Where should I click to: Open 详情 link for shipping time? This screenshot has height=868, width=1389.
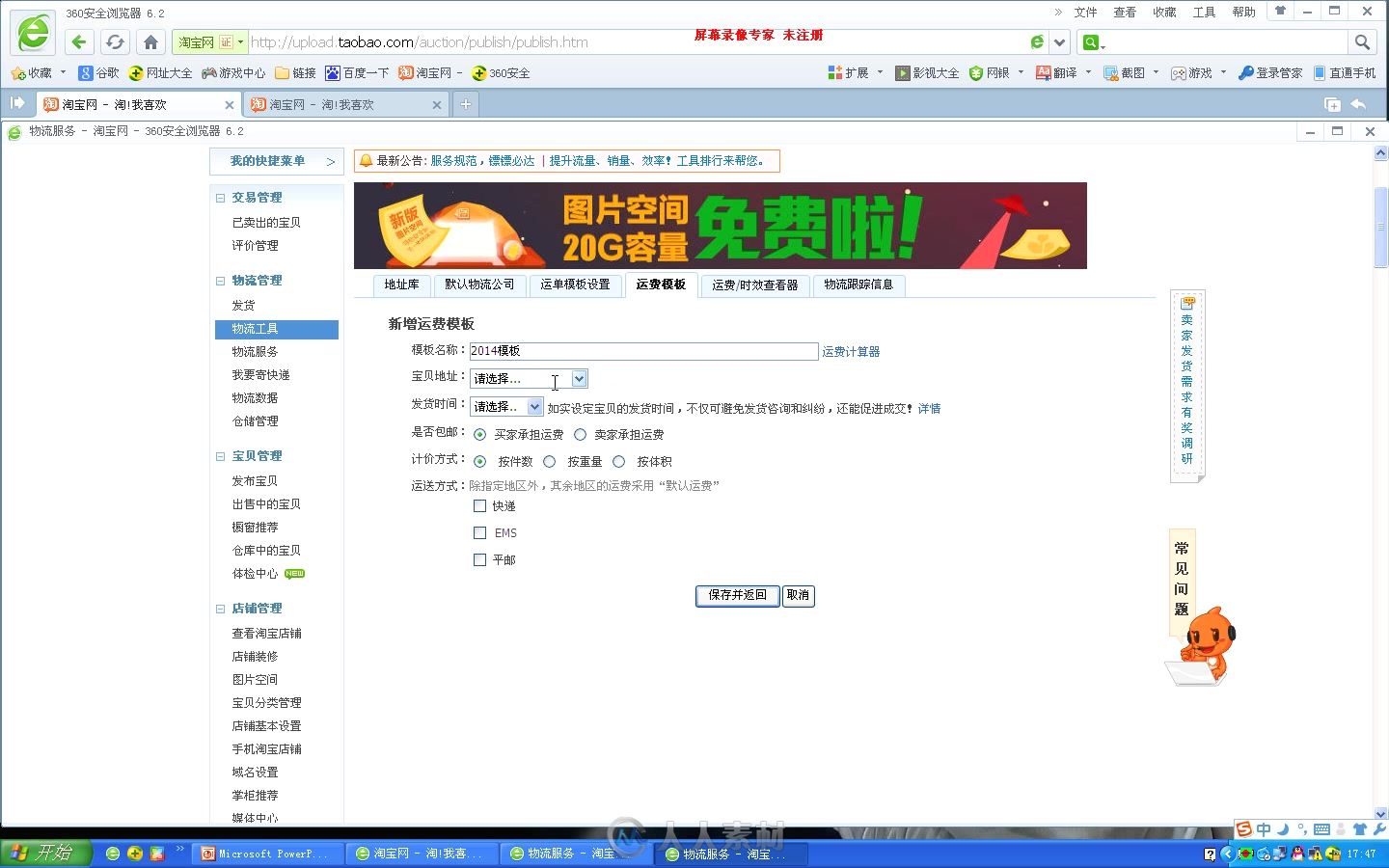pos(929,409)
